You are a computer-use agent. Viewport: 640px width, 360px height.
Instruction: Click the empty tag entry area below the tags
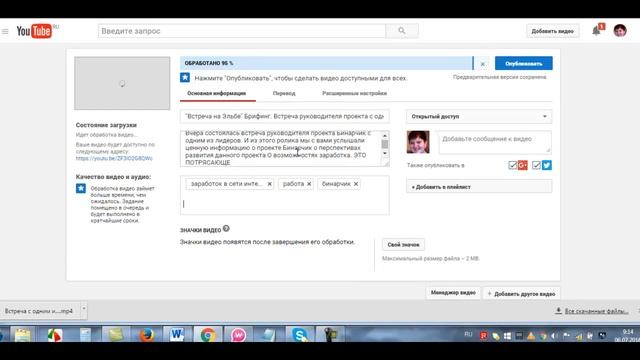pyautogui.click(x=284, y=204)
